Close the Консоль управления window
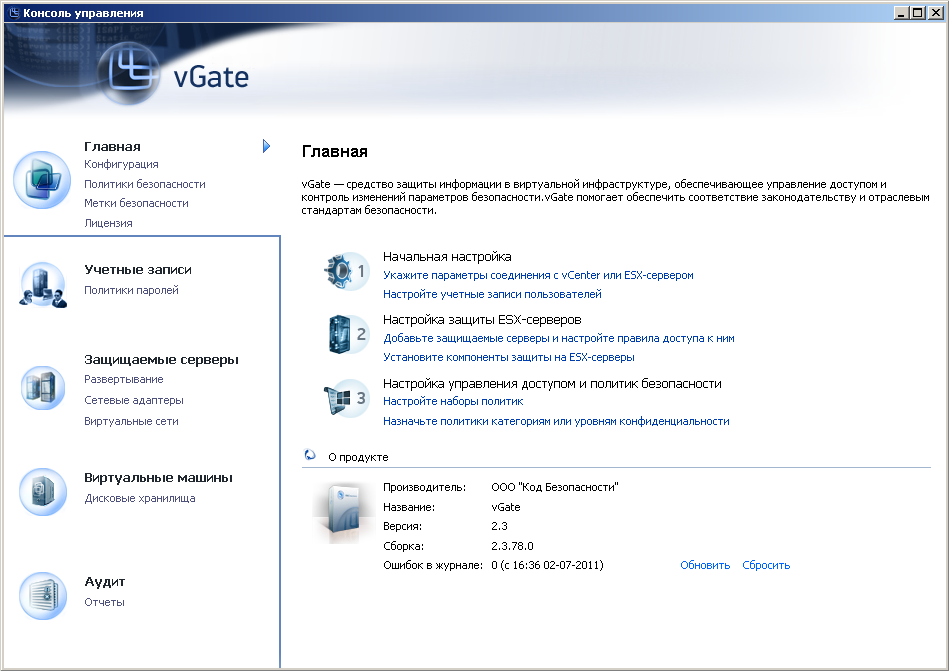949x671 pixels. point(935,13)
